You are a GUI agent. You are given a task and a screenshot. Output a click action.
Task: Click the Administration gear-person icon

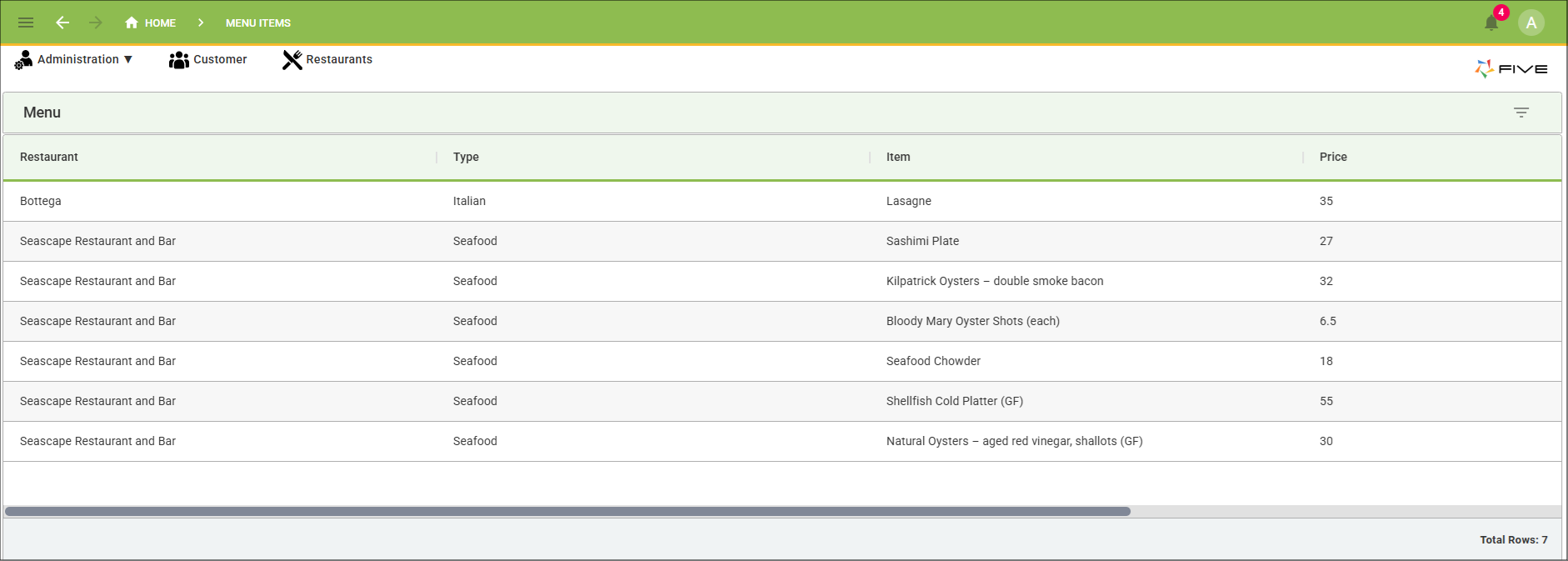pyautogui.click(x=23, y=60)
